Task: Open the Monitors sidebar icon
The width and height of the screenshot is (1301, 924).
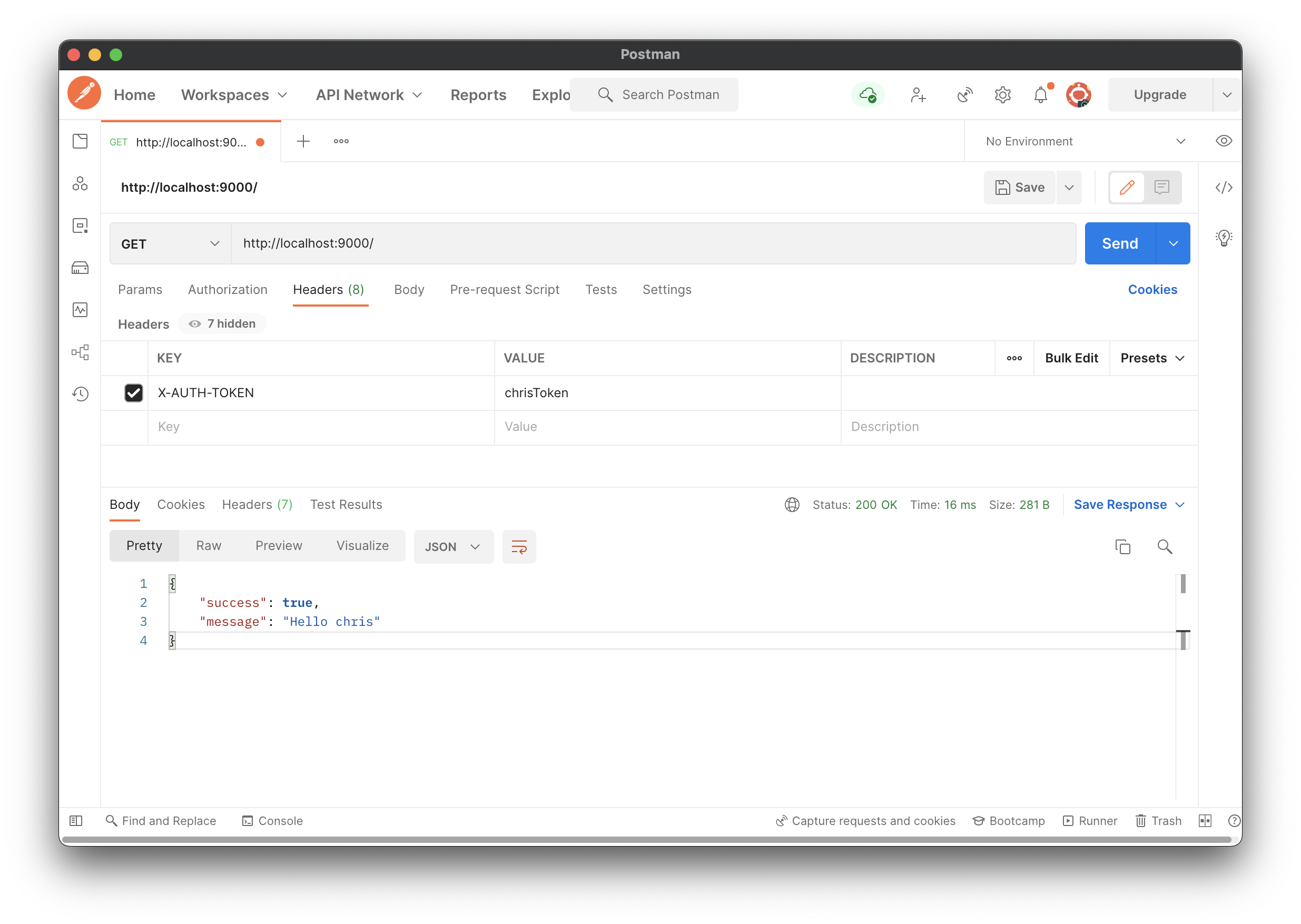Action: pos(80,310)
